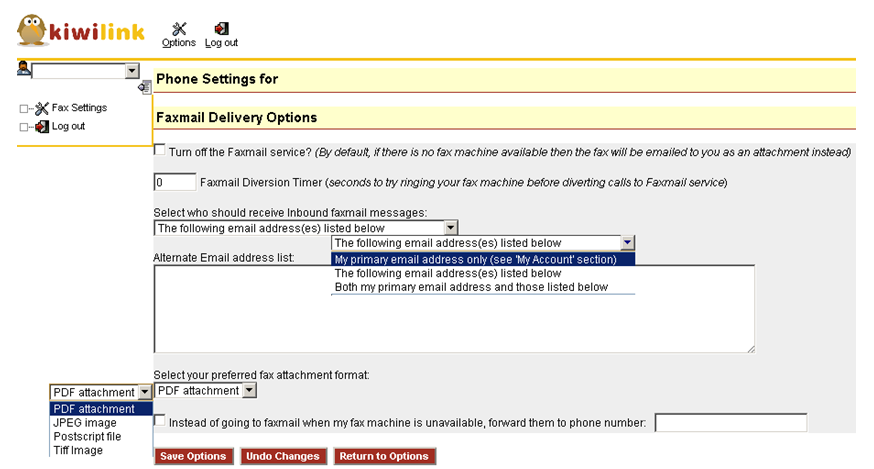Toggle the tree box beside Fax Settings
Image resolution: width=874 pixels, height=469 pixels.
coord(24,108)
